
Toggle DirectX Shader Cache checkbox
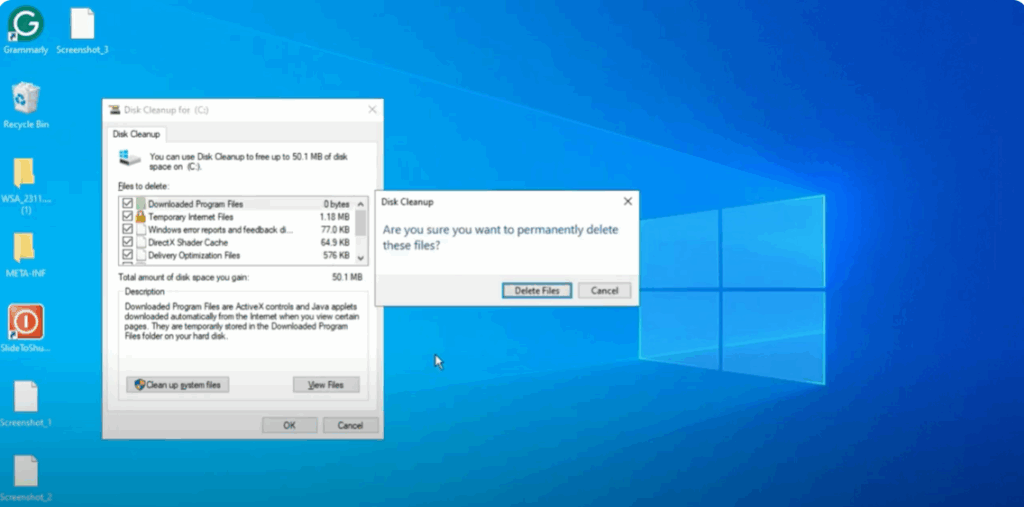tap(127, 242)
